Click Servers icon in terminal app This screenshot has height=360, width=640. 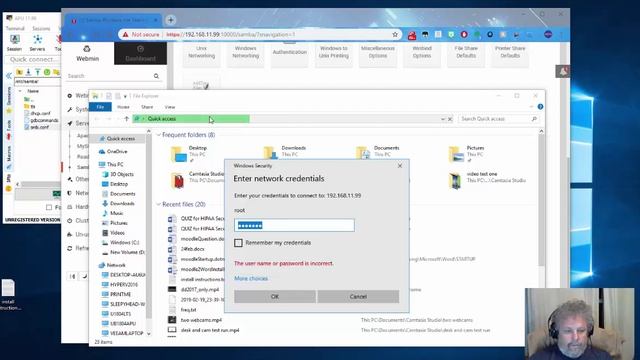[x=37, y=42]
